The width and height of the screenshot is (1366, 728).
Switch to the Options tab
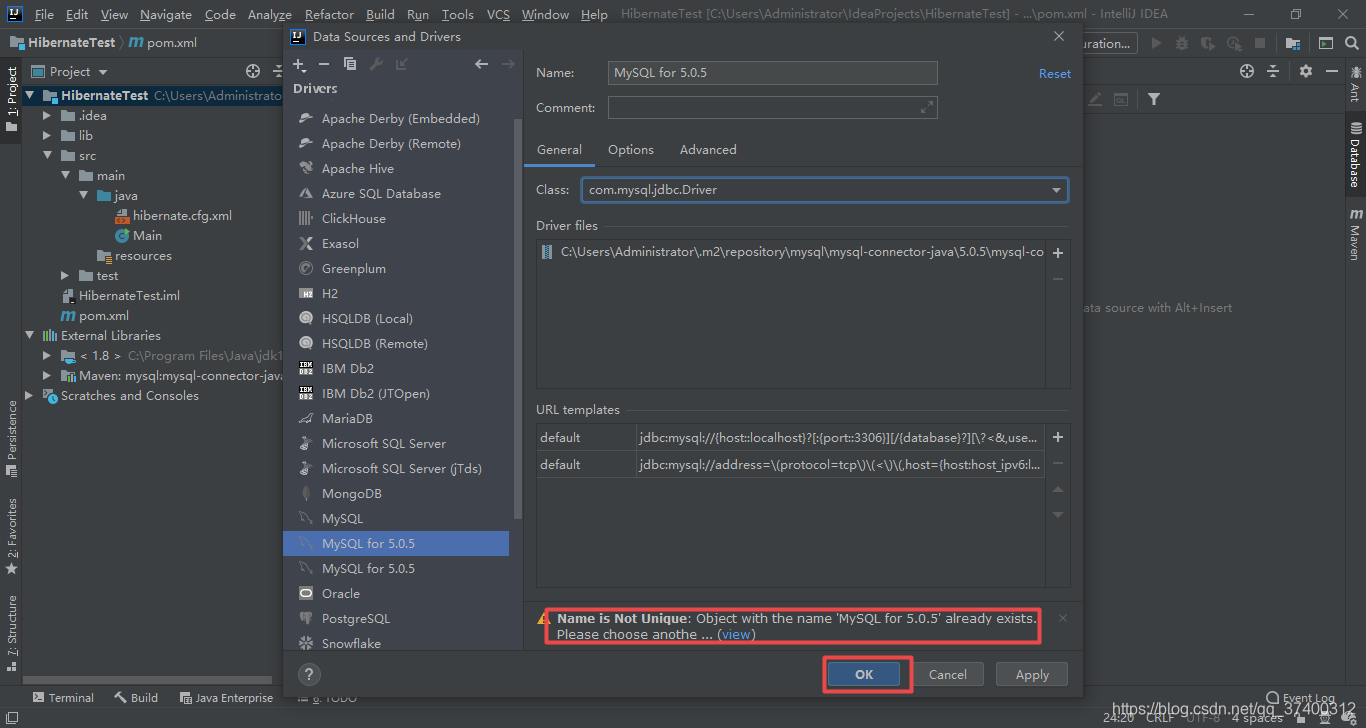631,149
